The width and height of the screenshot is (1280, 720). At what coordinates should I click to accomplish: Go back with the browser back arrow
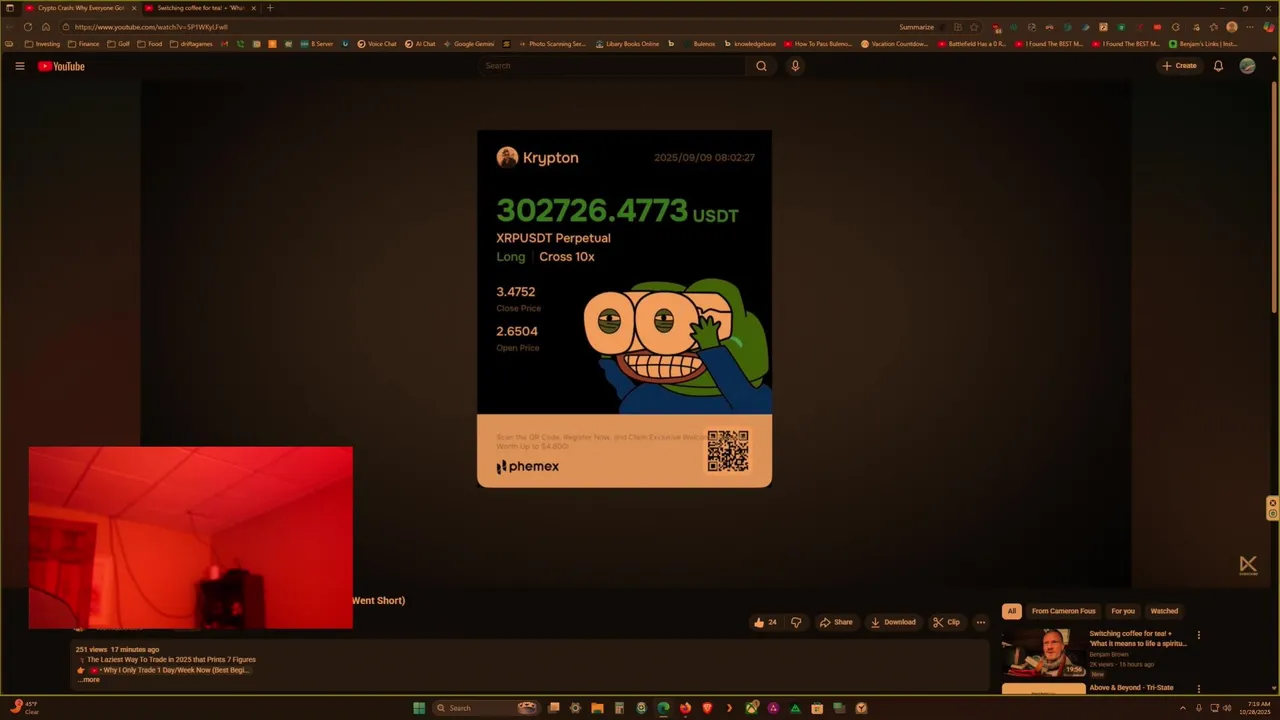pyautogui.click(x=10, y=27)
